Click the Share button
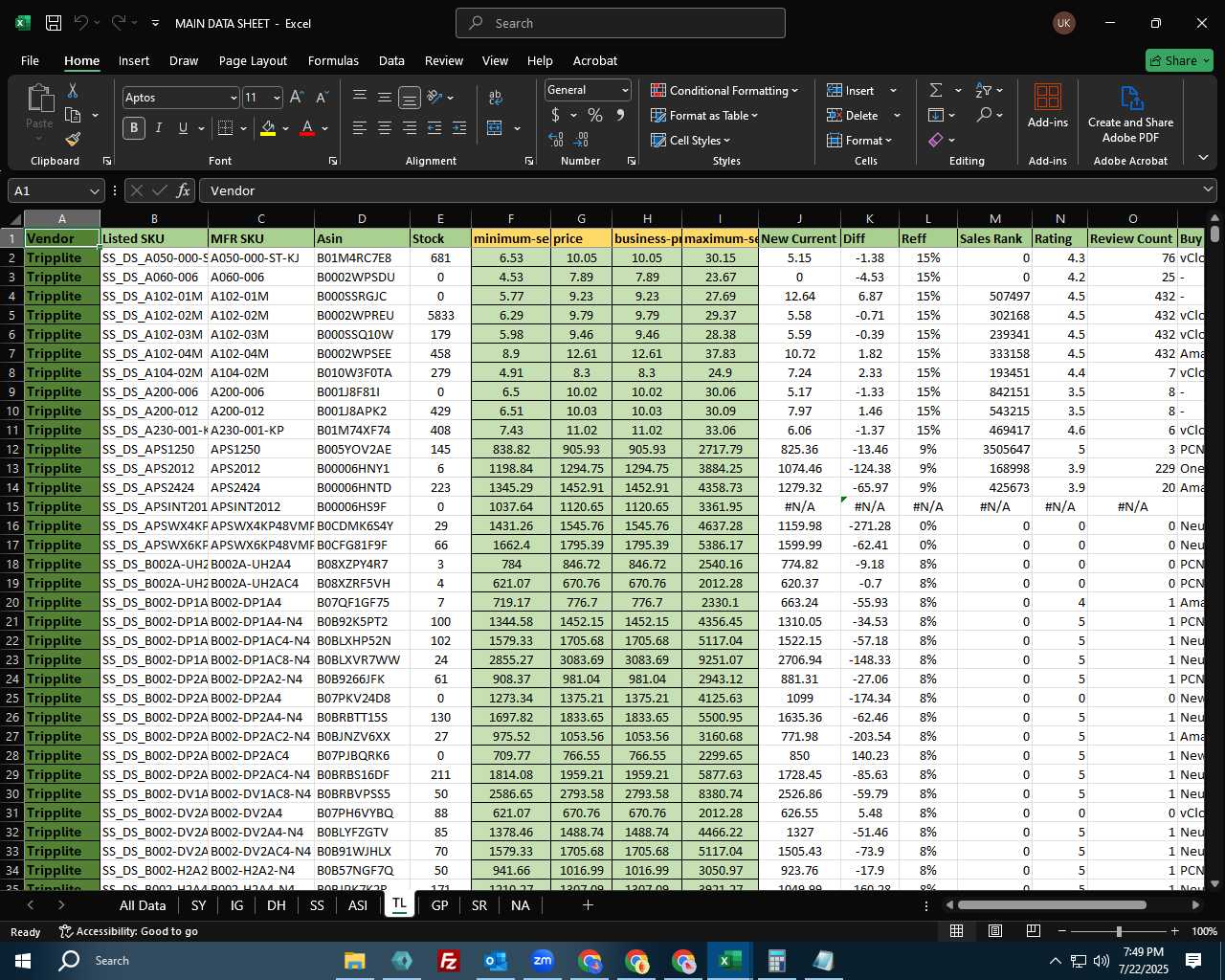 (1179, 60)
